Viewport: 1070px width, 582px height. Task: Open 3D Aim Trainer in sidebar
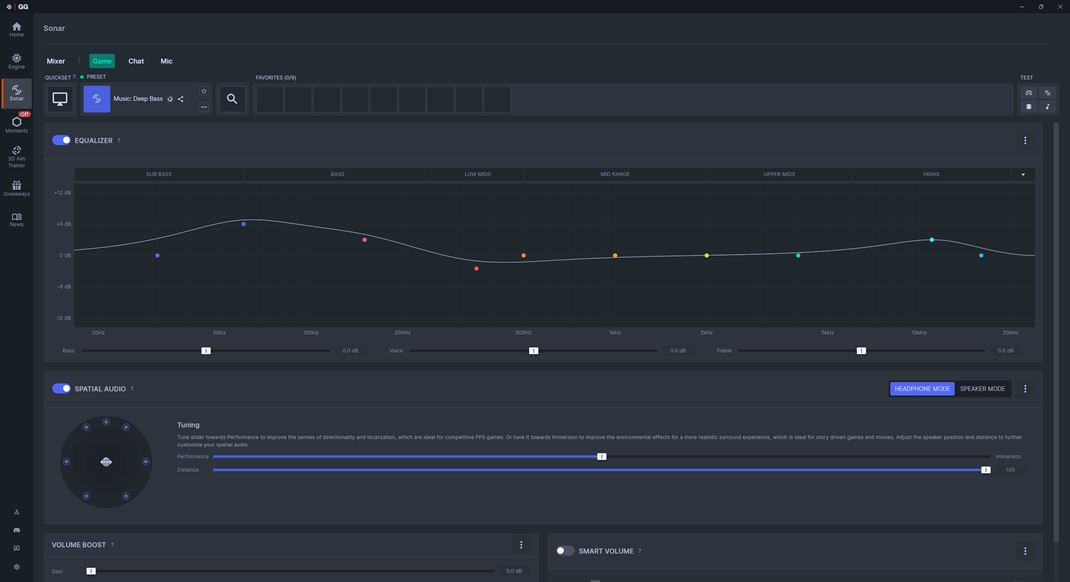[16, 156]
